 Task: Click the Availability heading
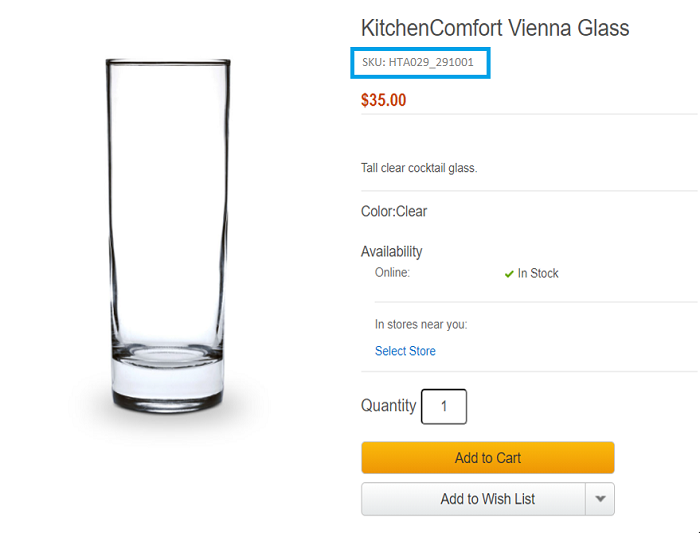click(391, 252)
